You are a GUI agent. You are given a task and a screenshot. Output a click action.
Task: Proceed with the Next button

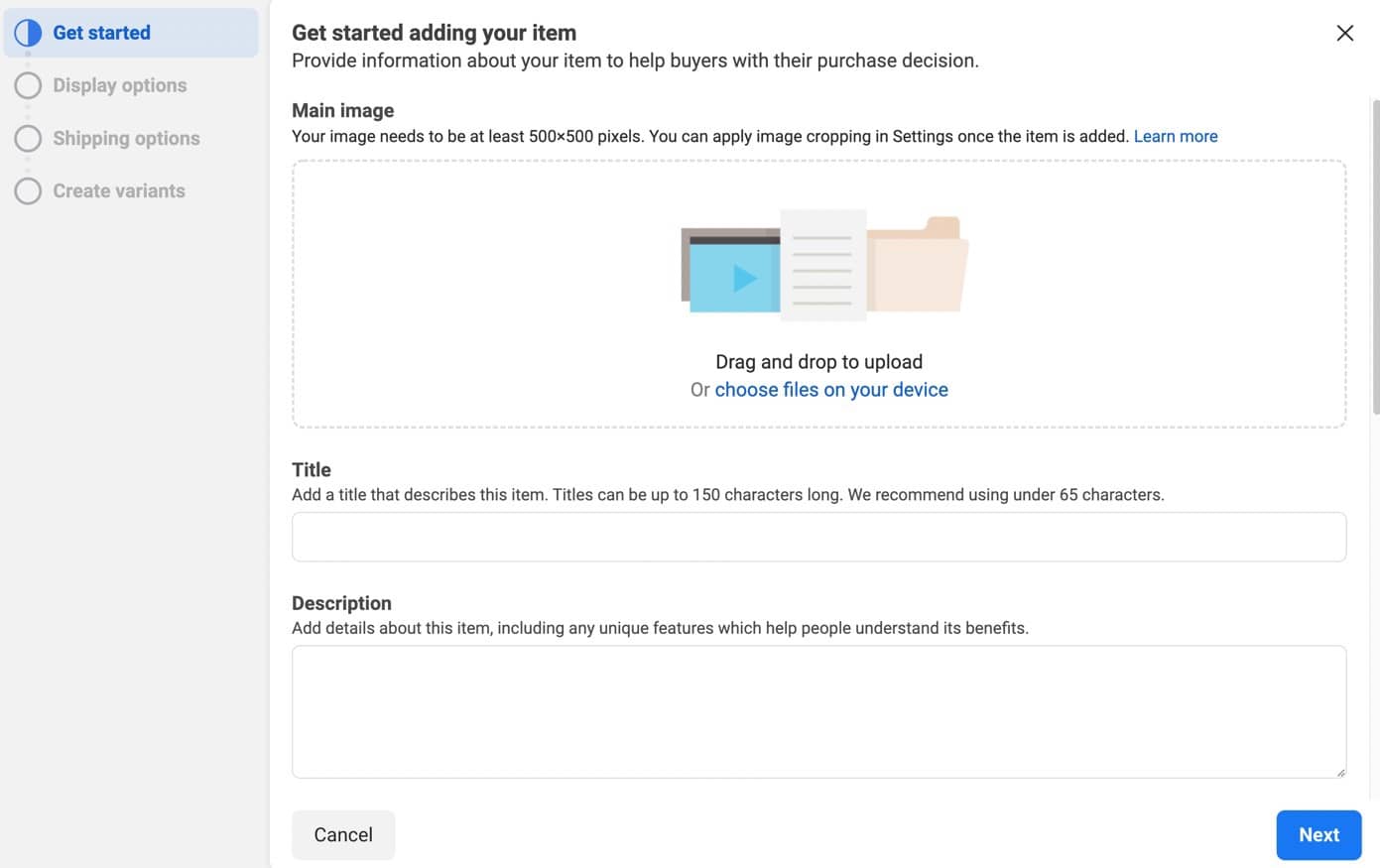[1318, 835]
